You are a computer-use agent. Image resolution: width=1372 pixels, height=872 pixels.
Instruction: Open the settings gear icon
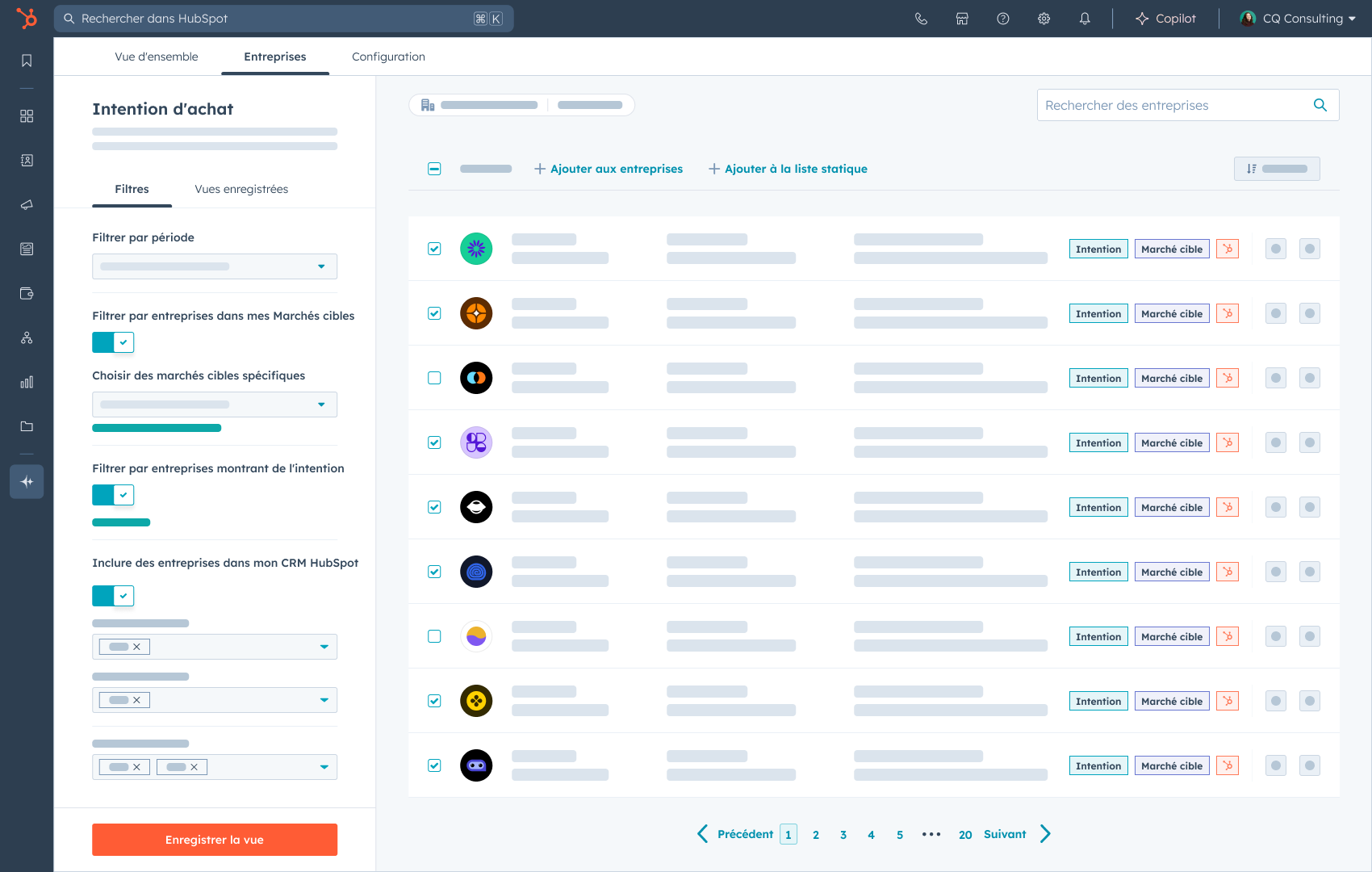(x=1044, y=19)
